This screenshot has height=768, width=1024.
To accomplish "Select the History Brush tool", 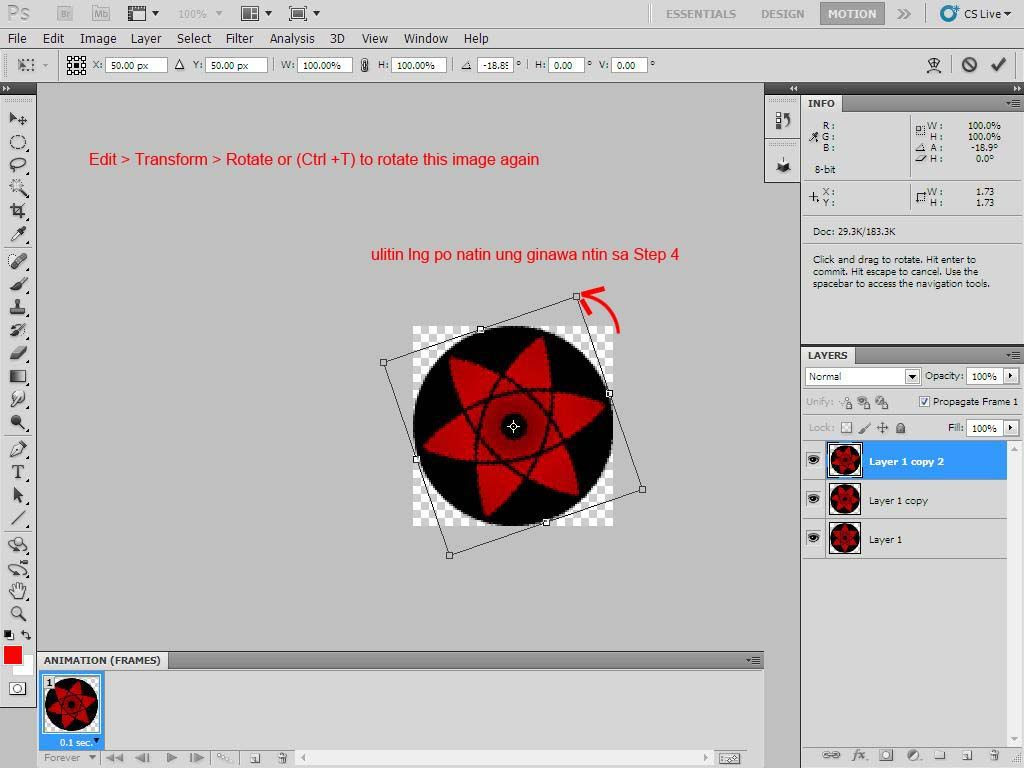I will [18, 330].
